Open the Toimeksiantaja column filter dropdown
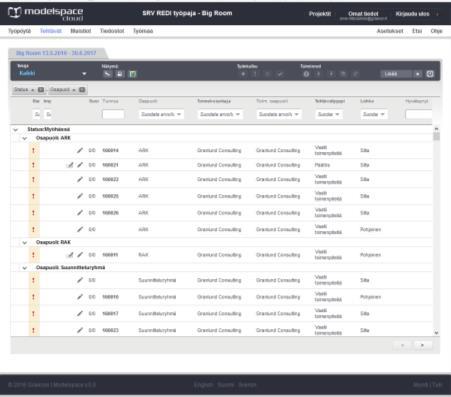 [220, 114]
